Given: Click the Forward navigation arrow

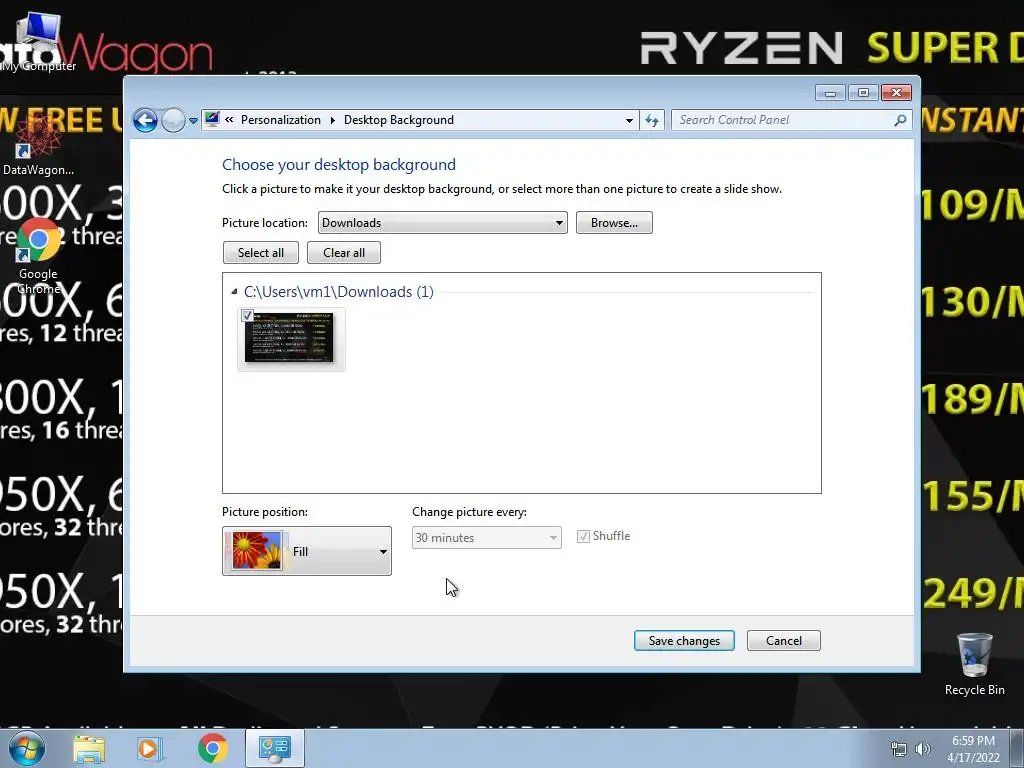Looking at the screenshot, I should click(x=173, y=120).
